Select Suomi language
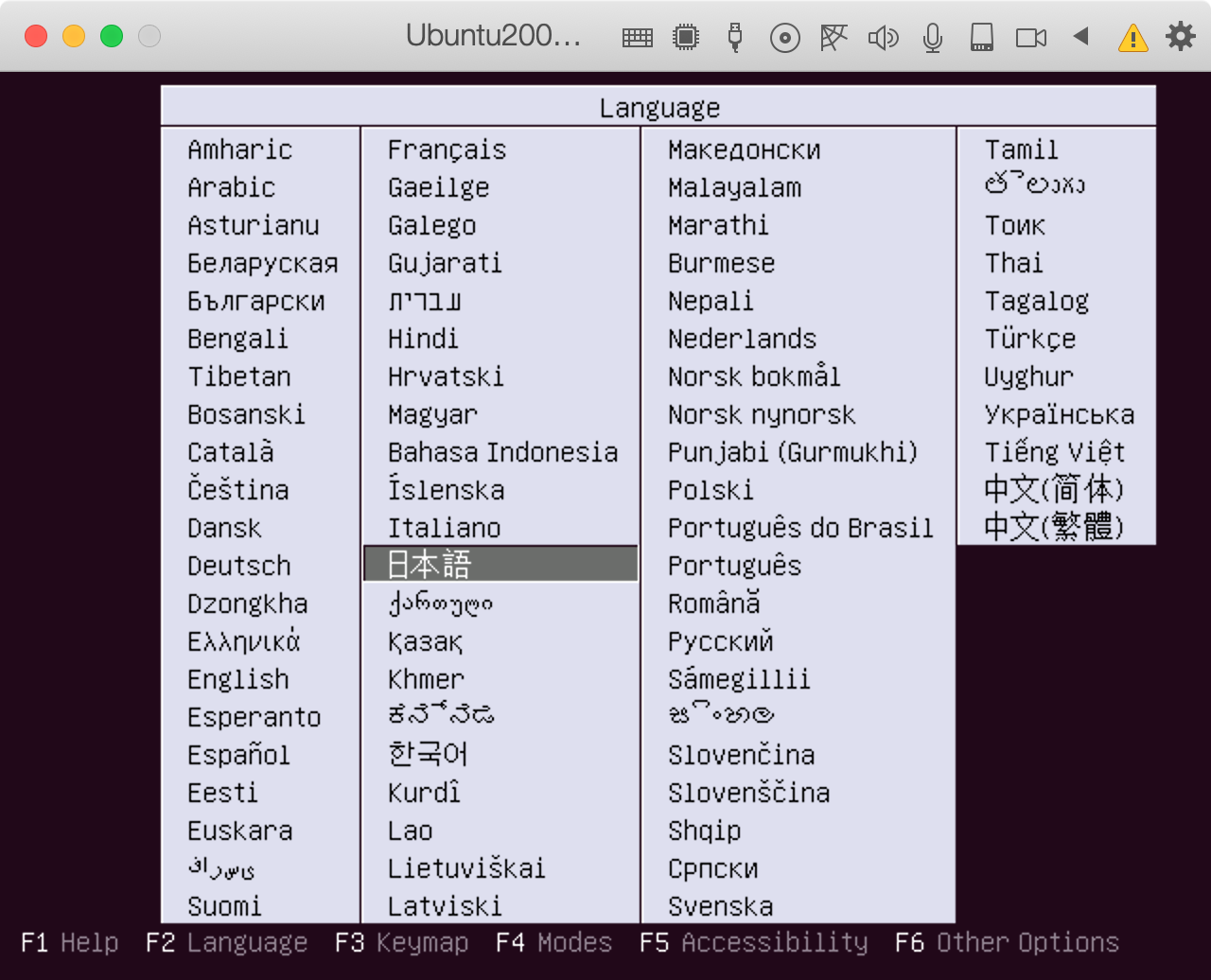The height and width of the screenshot is (980, 1211). (225, 906)
